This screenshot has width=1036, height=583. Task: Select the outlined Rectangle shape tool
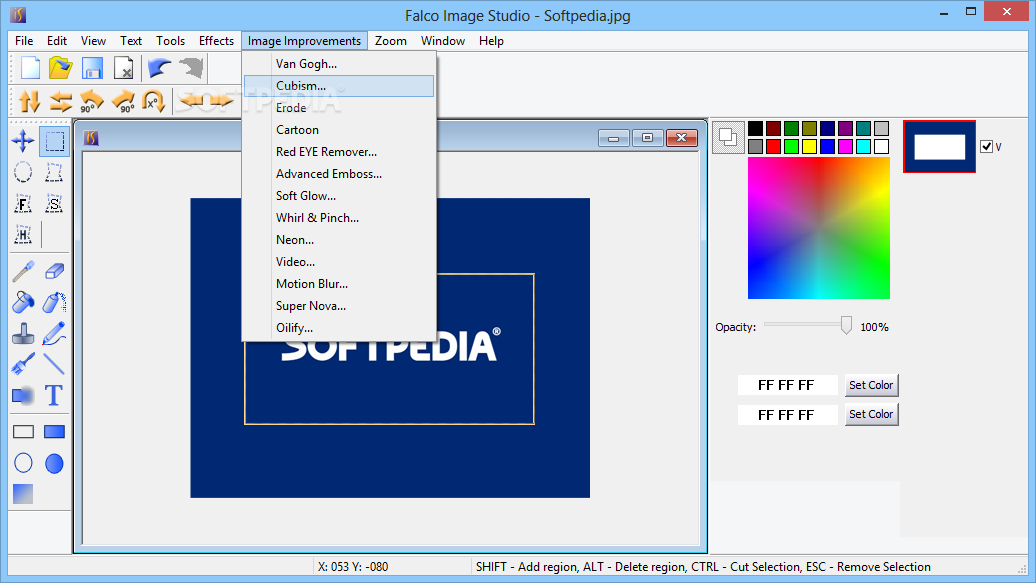pyautogui.click(x=23, y=432)
